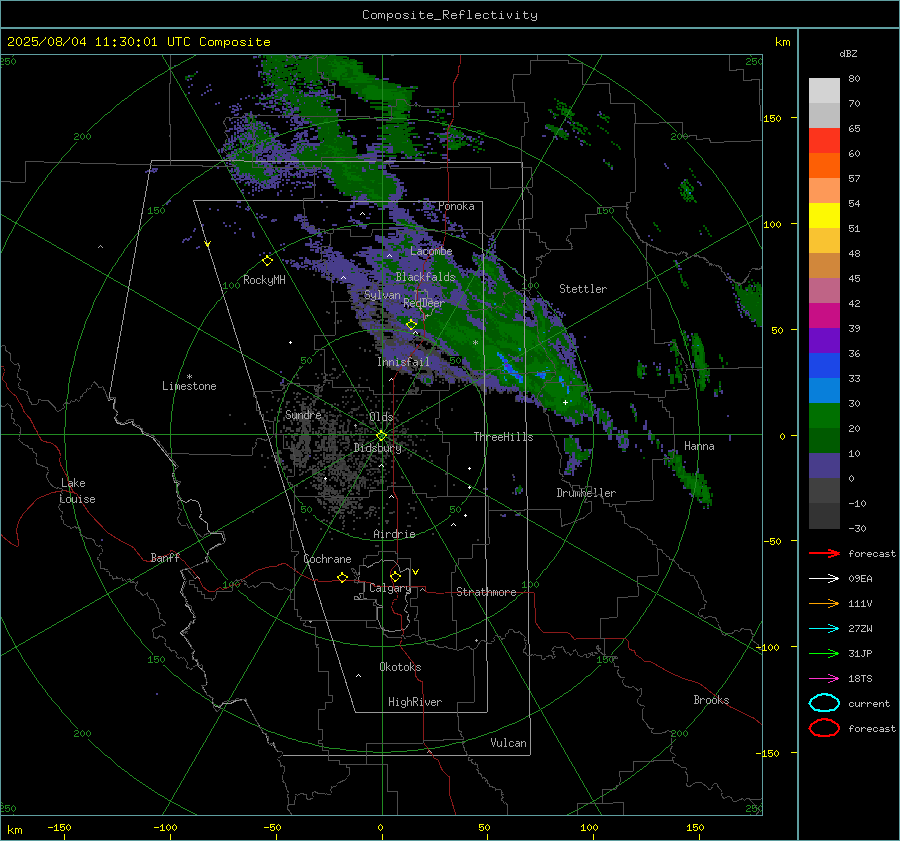Click the Lake Louise label

[77, 491]
